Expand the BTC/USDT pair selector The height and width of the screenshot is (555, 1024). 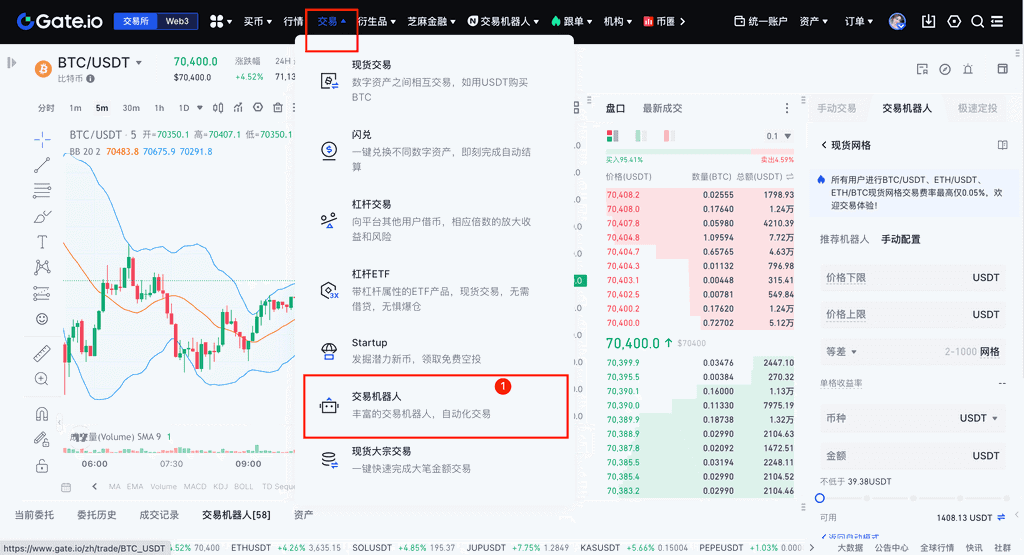[x=139, y=63]
